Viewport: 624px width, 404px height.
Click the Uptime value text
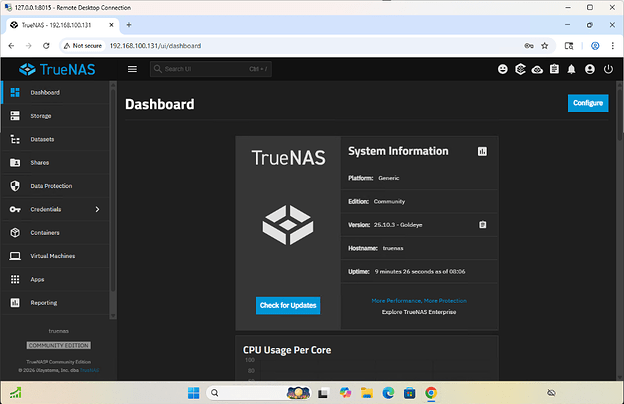pyautogui.click(x=420, y=271)
